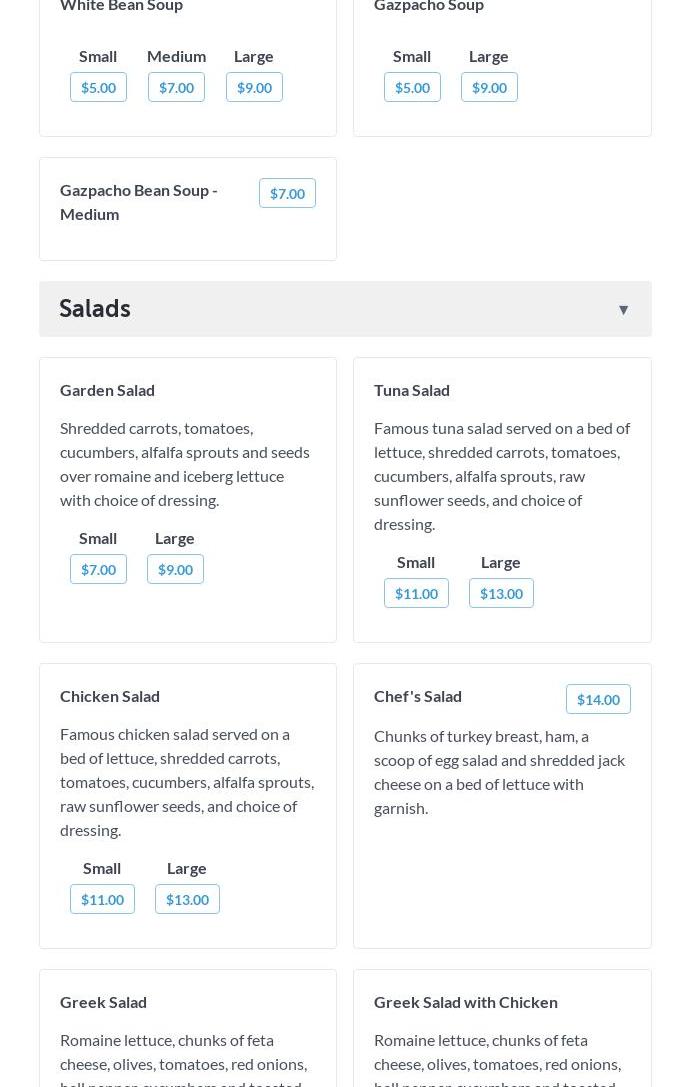Choose large Gazpacho Soup $9.00
The image size is (690, 1087).
click(x=489, y=88)
